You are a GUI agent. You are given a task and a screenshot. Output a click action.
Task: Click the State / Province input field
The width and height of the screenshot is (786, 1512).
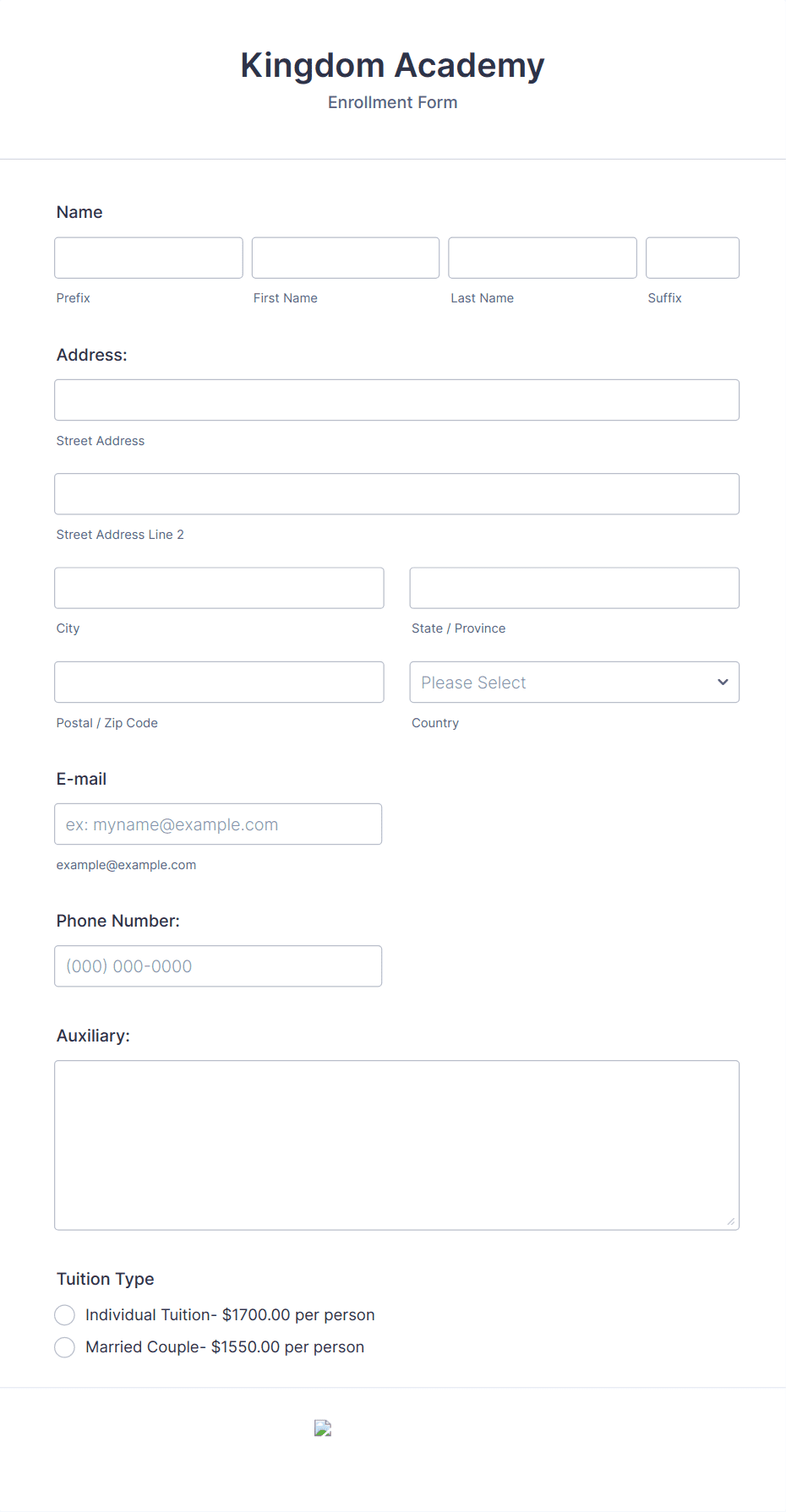[574, 587]
